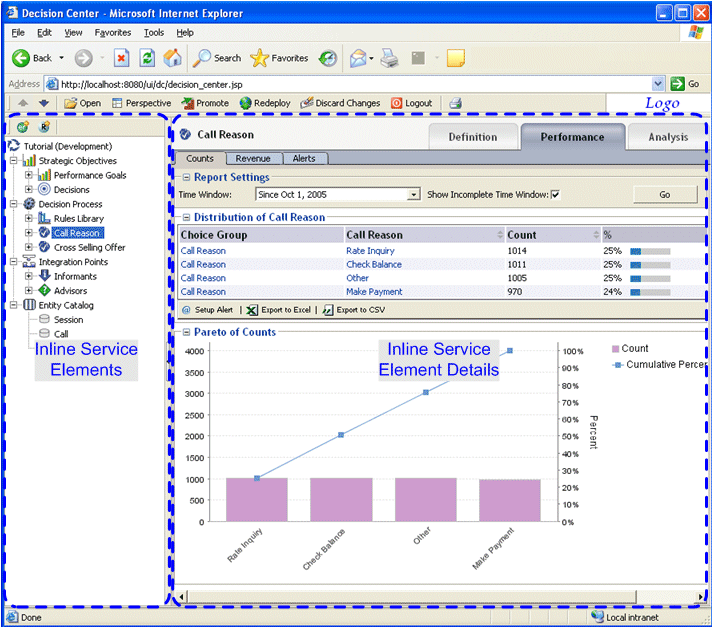Toggle Show Incomplete Time Window checkbox
Screen dimensions: 712x627
555,195
